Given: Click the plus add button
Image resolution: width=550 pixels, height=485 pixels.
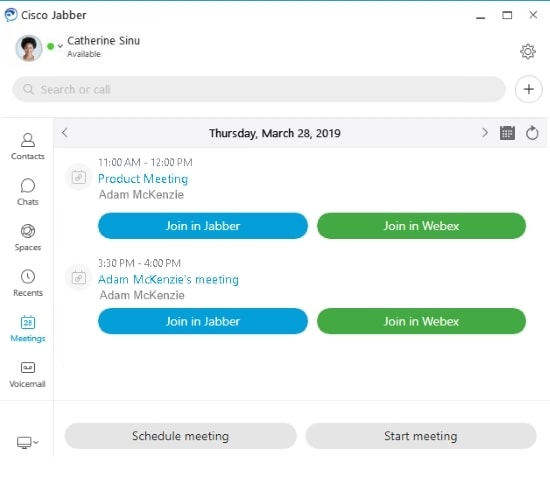Looking at the screenshot, I should coord(529,89).
